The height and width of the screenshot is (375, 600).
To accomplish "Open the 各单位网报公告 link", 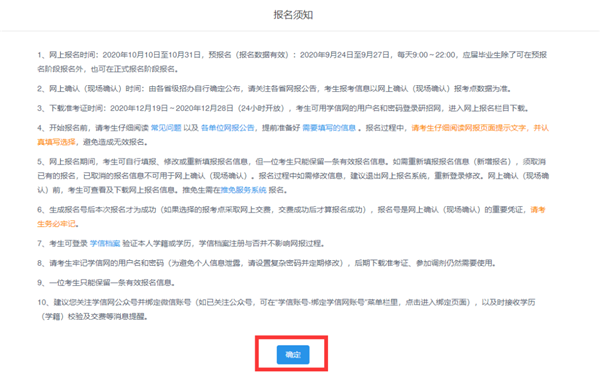I will pos(228,128).
